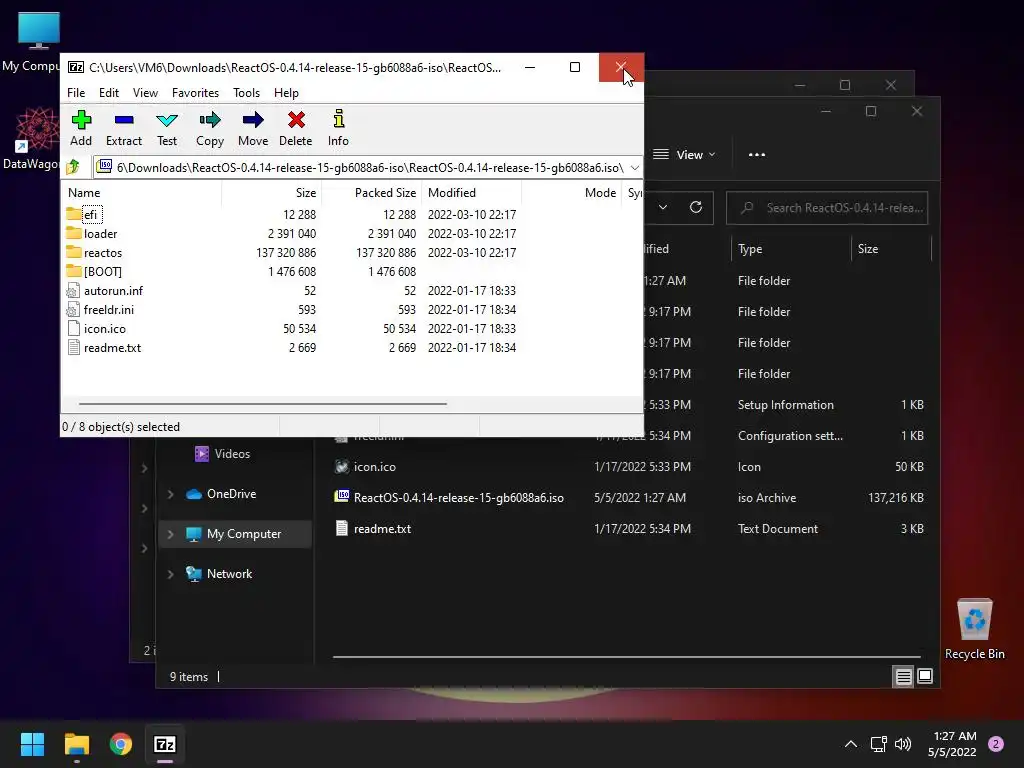Click the red Delete toolbar icon

click(x=296, y=128)
